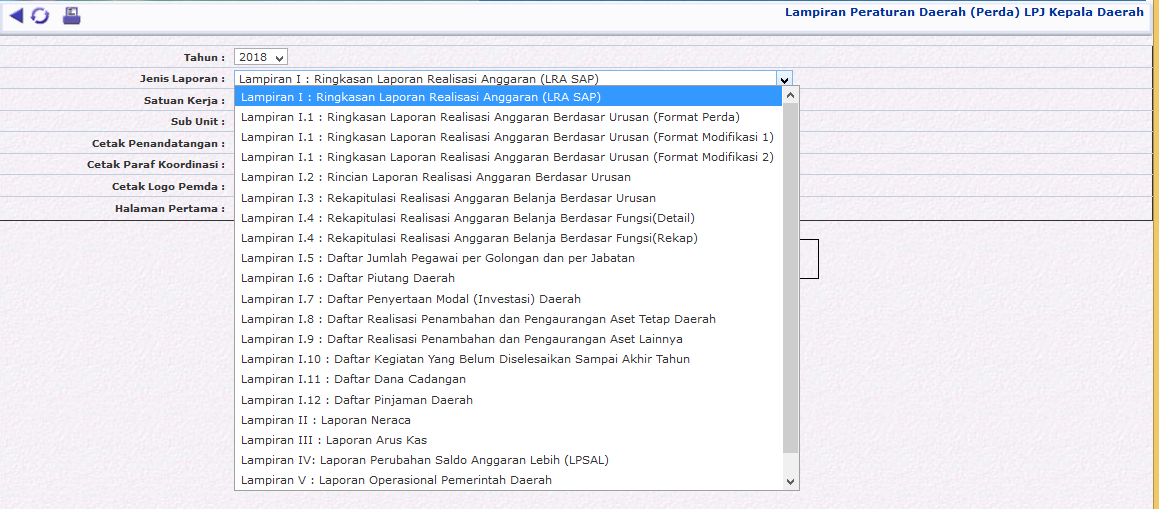Click the list scrollbar up arrow
This screenshot has width=1159, height=509.
coord(791,96)
